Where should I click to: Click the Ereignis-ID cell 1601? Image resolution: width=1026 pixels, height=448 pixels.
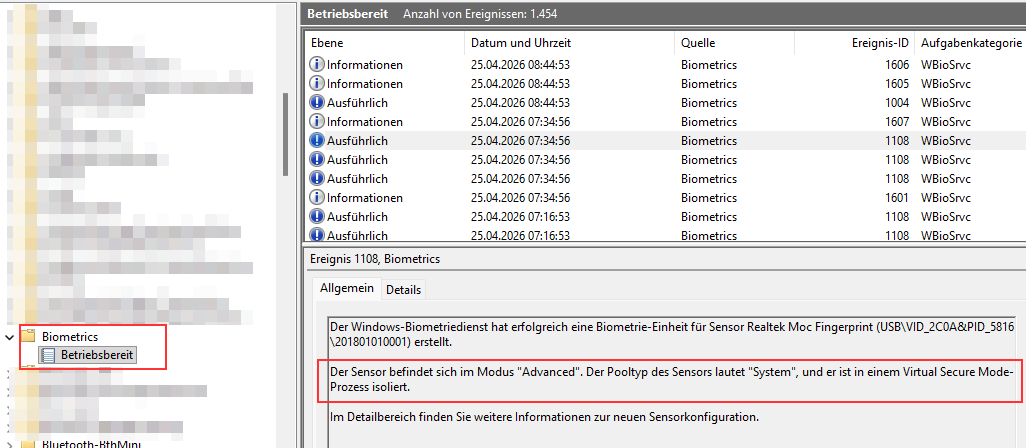click(897, 198)
